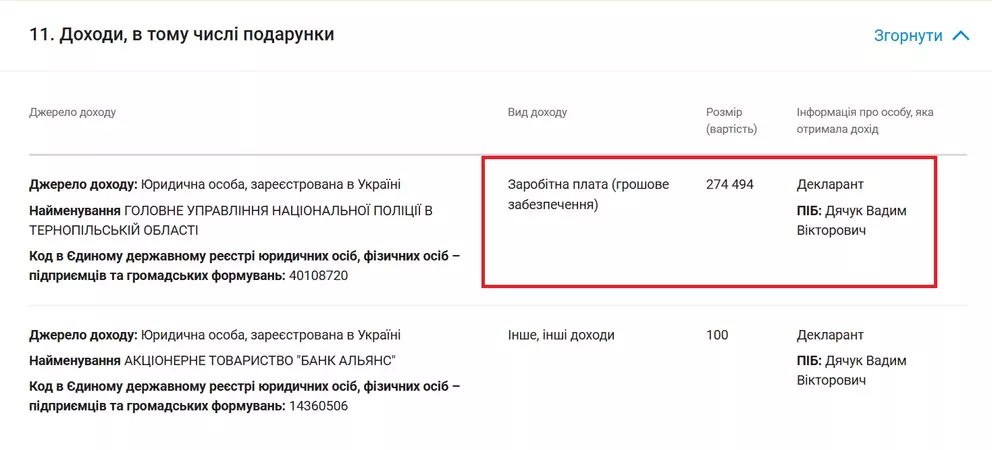Click the Джерело доходу column header

pyautogui.click(x=73, y=112)
